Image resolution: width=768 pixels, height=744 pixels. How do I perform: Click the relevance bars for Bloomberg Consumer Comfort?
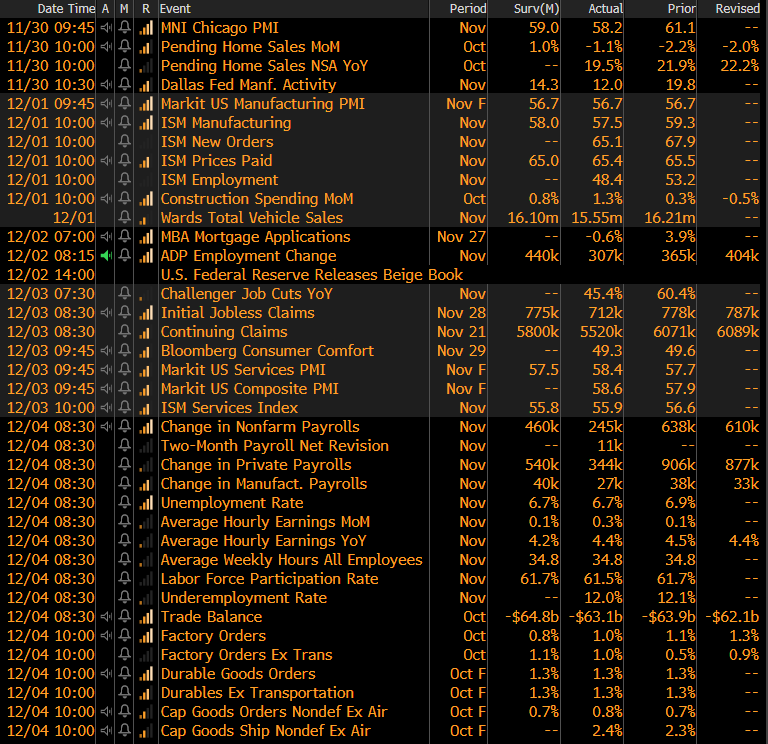click(x=145, y=351)
